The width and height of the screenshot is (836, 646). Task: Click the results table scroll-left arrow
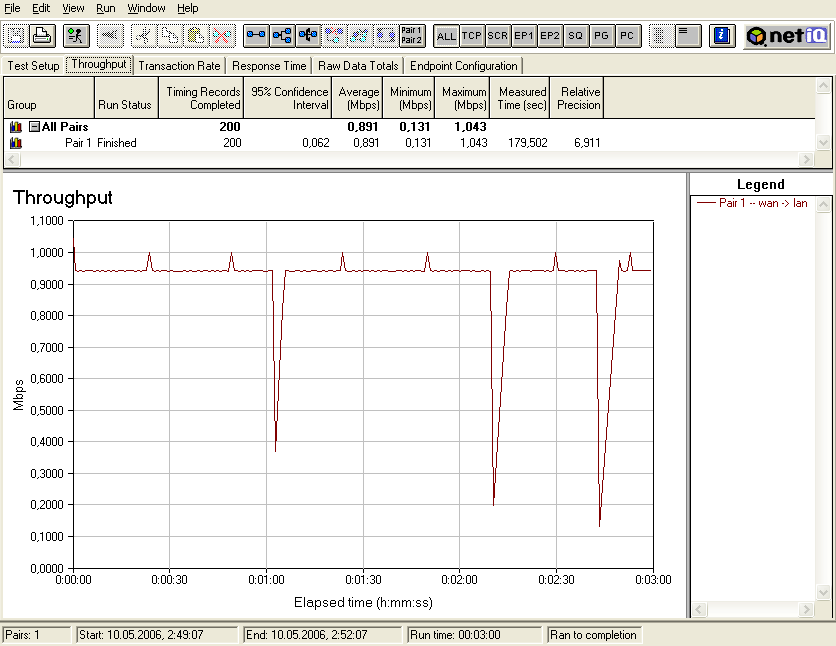click(x=12, y=159)
